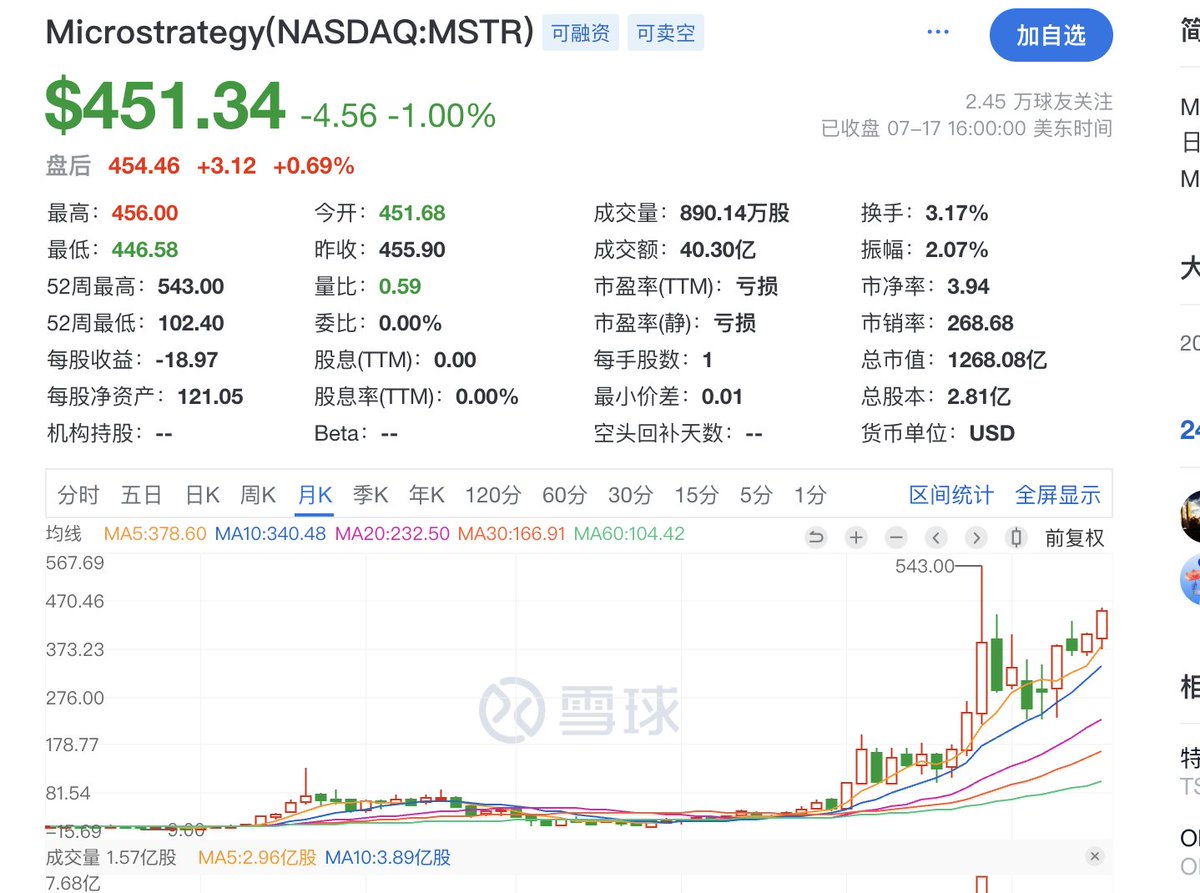Click the MA30:166.91 indicator label
Viewport: 1200px width, 893px height.
[x=510, y=534]
